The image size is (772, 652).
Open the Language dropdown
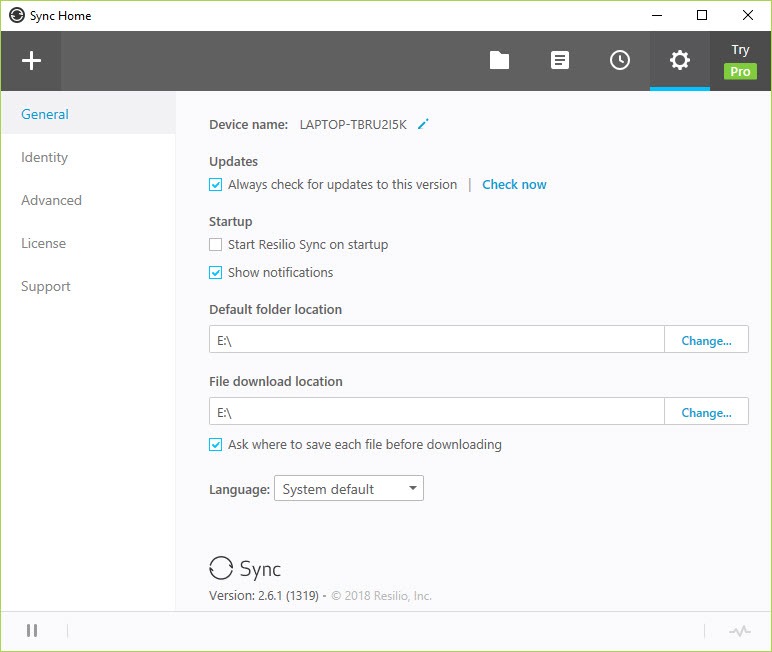coord(349,489)
